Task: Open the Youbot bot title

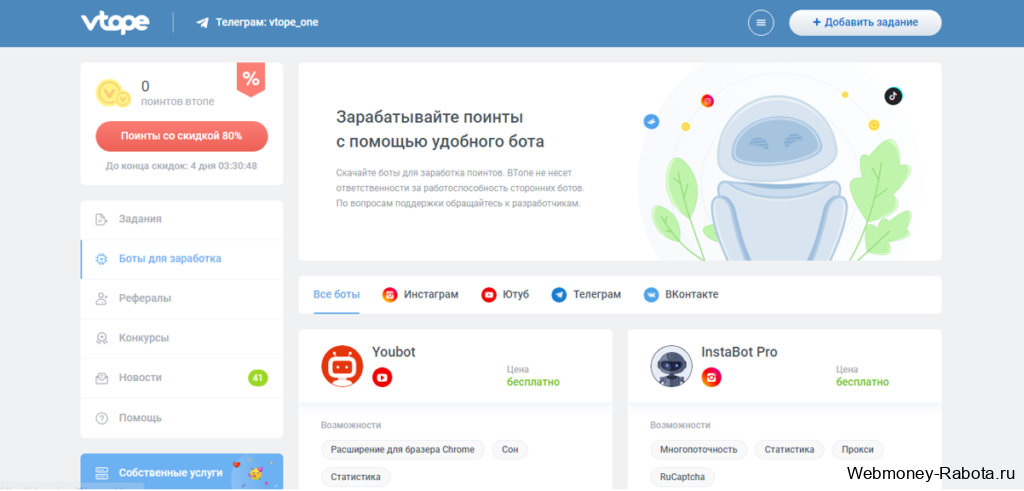Action: [x=394, y=353]
